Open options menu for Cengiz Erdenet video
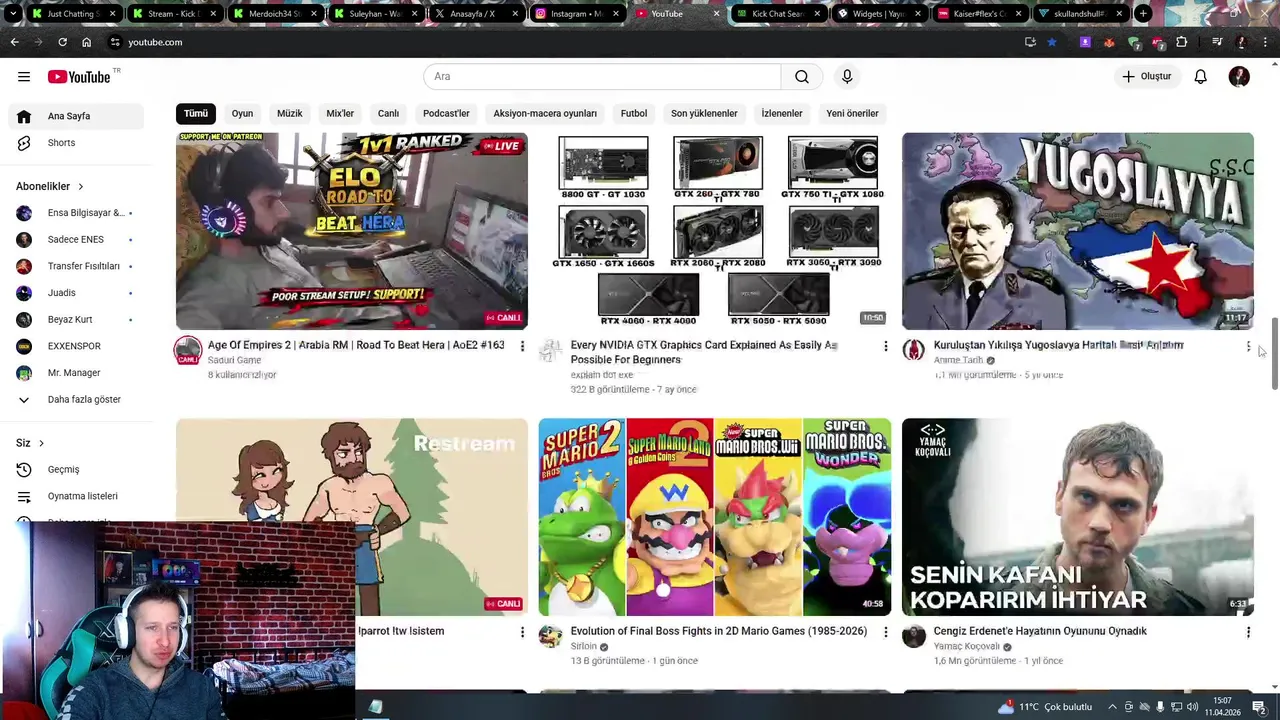The height and width of the screenshot is (720, 1280). tap(1248, 632)
